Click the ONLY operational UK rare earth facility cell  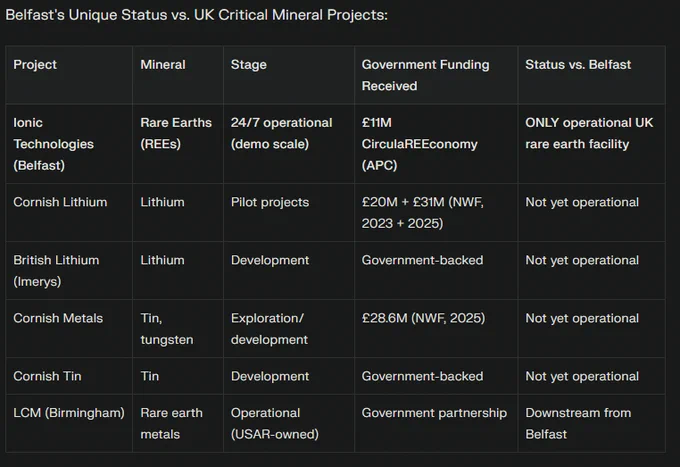592,144
